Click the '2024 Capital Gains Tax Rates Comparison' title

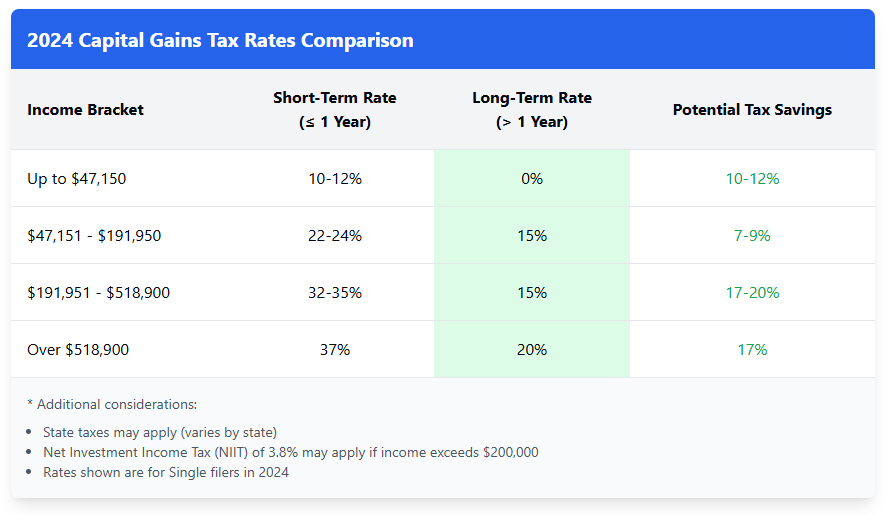(x=220, y=41)
